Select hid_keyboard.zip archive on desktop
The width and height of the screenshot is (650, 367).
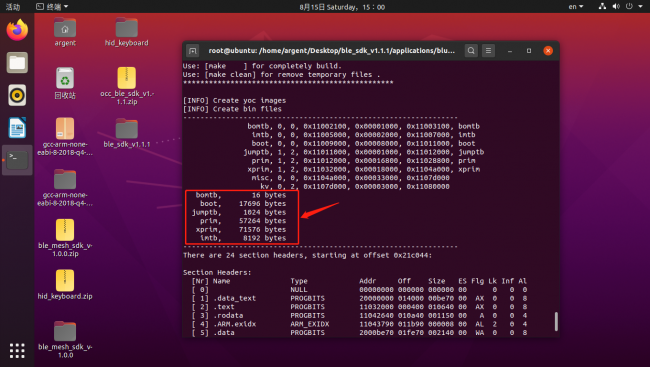[65, 284]
